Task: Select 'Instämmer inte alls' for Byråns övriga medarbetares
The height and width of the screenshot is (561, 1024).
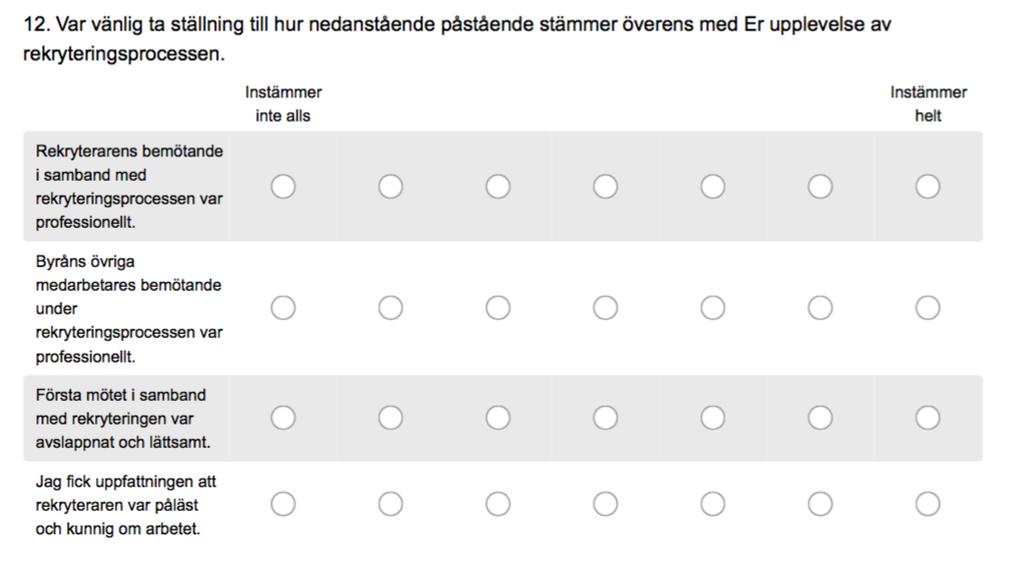Action: 283,308
